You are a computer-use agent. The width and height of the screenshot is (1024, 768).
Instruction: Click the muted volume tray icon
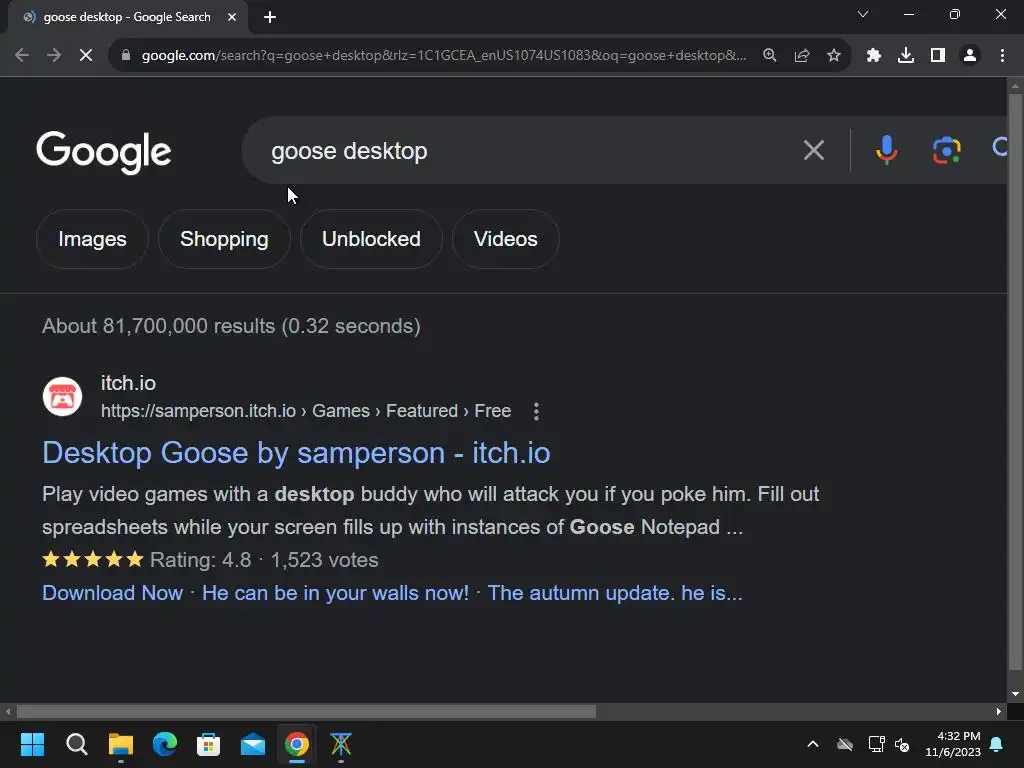(x=902, y=744)
